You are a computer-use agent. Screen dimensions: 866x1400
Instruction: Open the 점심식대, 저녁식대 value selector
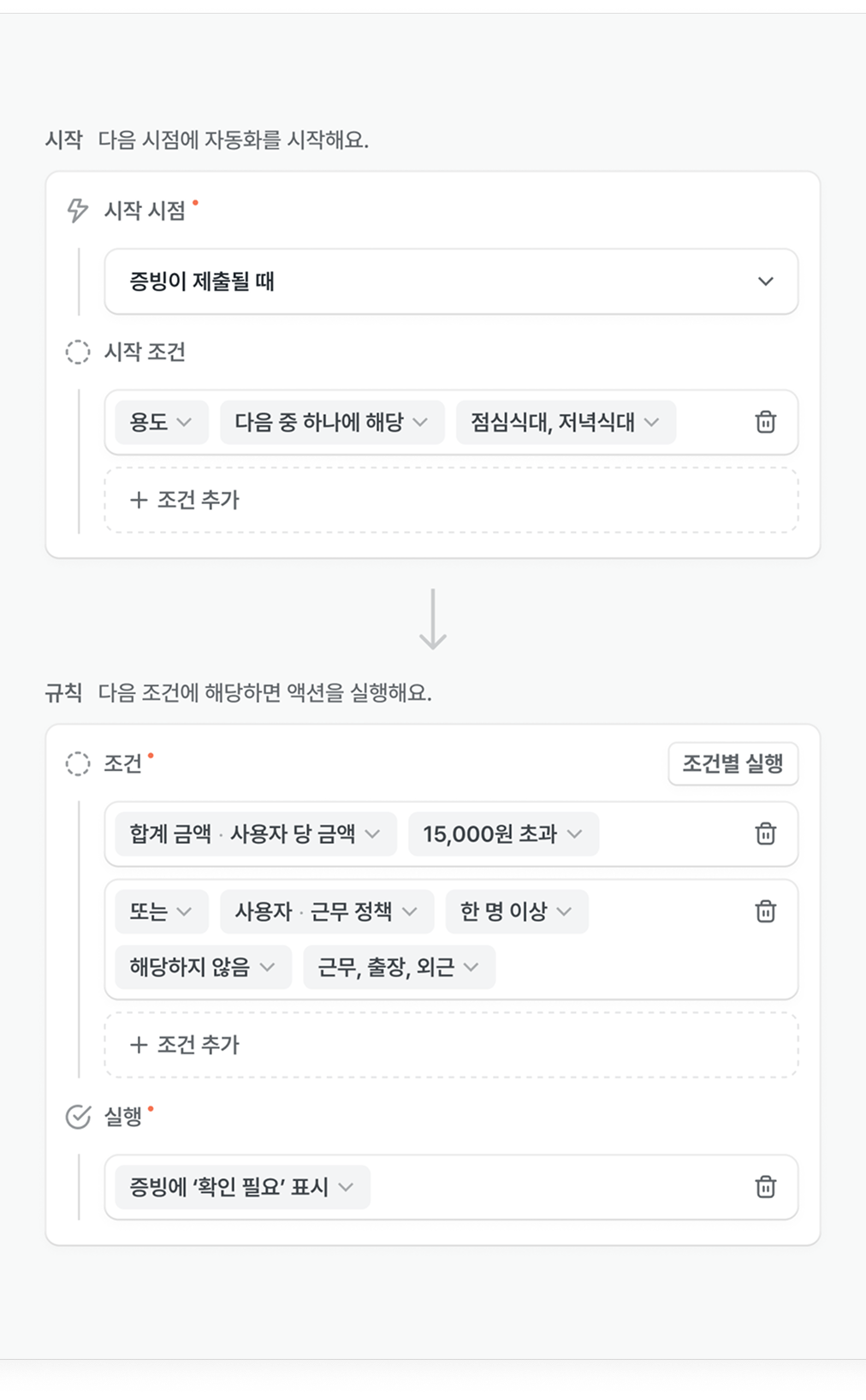pos(565,422)
